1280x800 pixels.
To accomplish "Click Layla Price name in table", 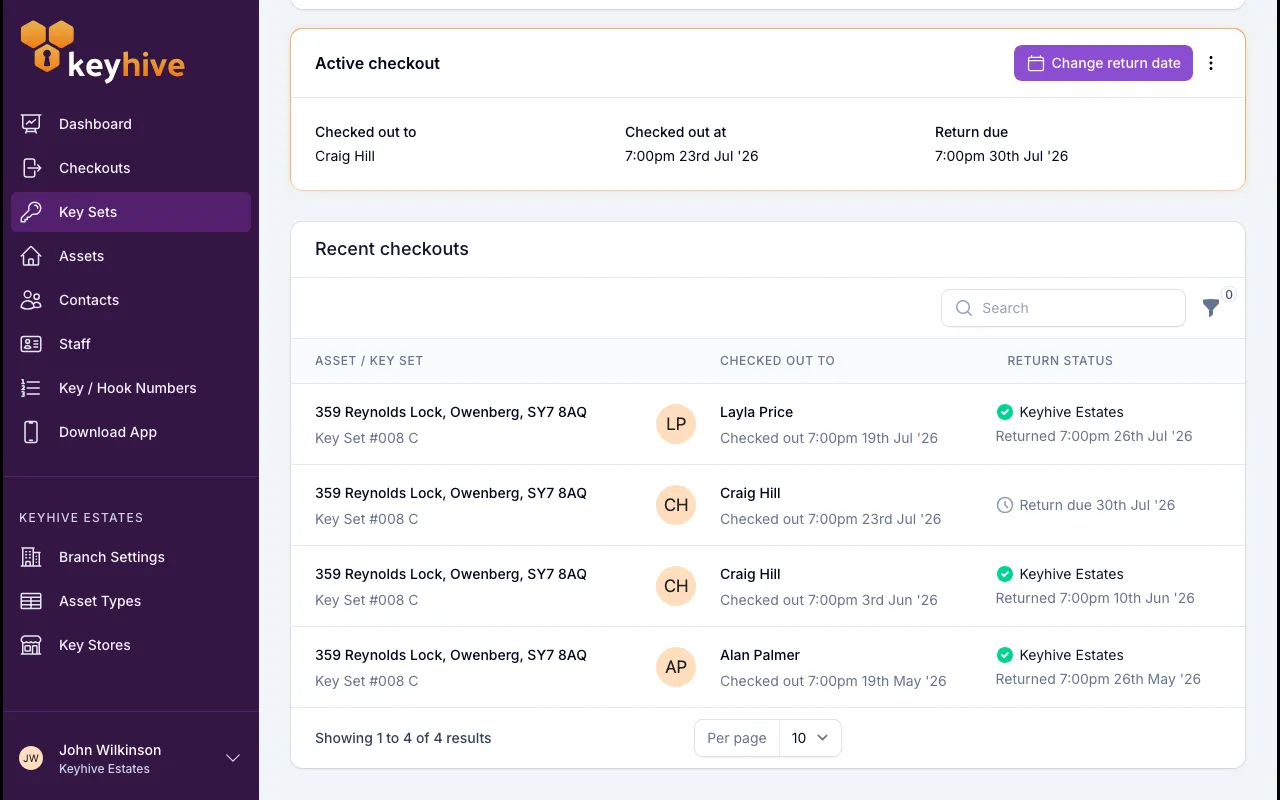I will tap(756, 412).
